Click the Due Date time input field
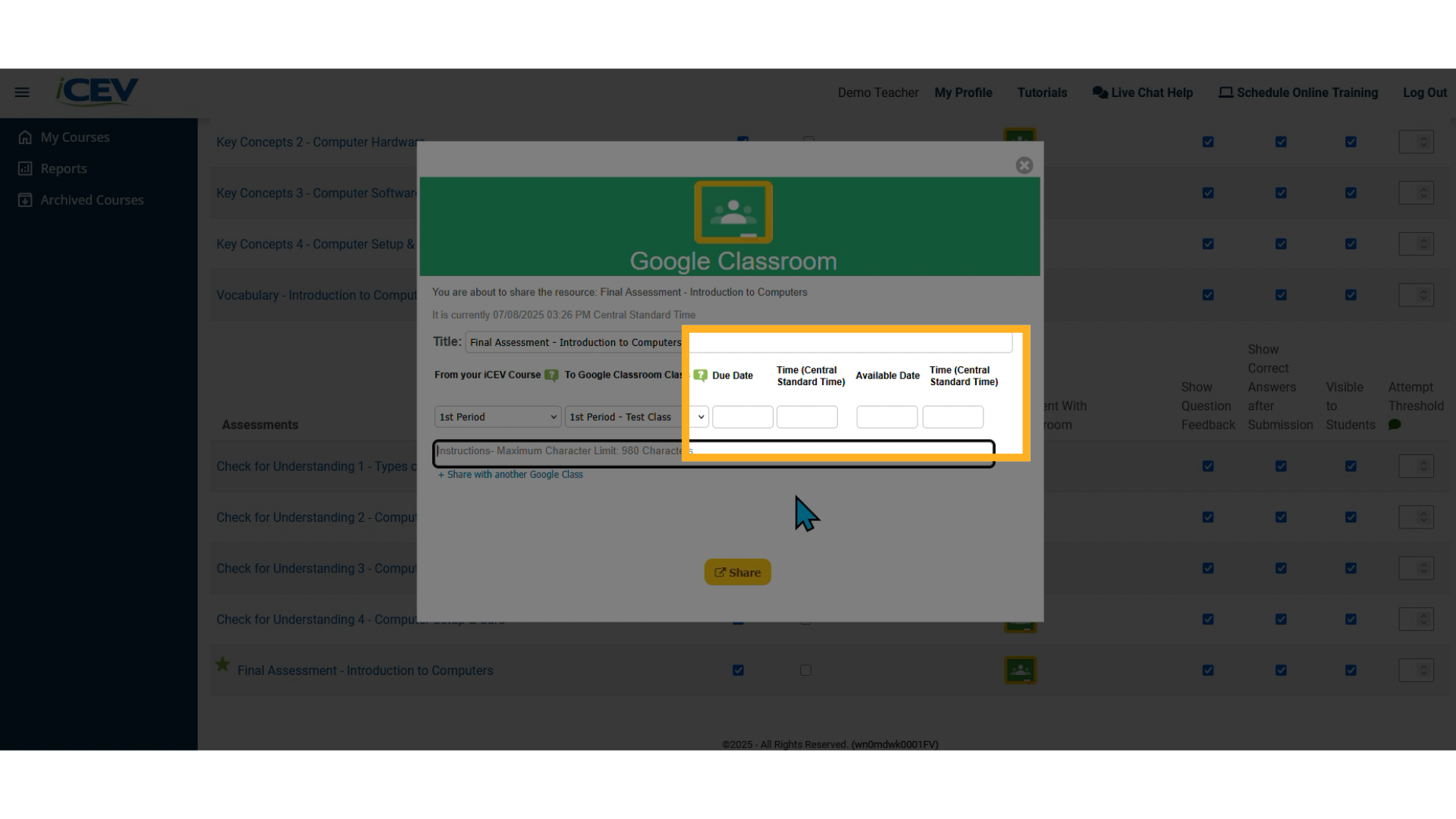 tap(807, 417)
